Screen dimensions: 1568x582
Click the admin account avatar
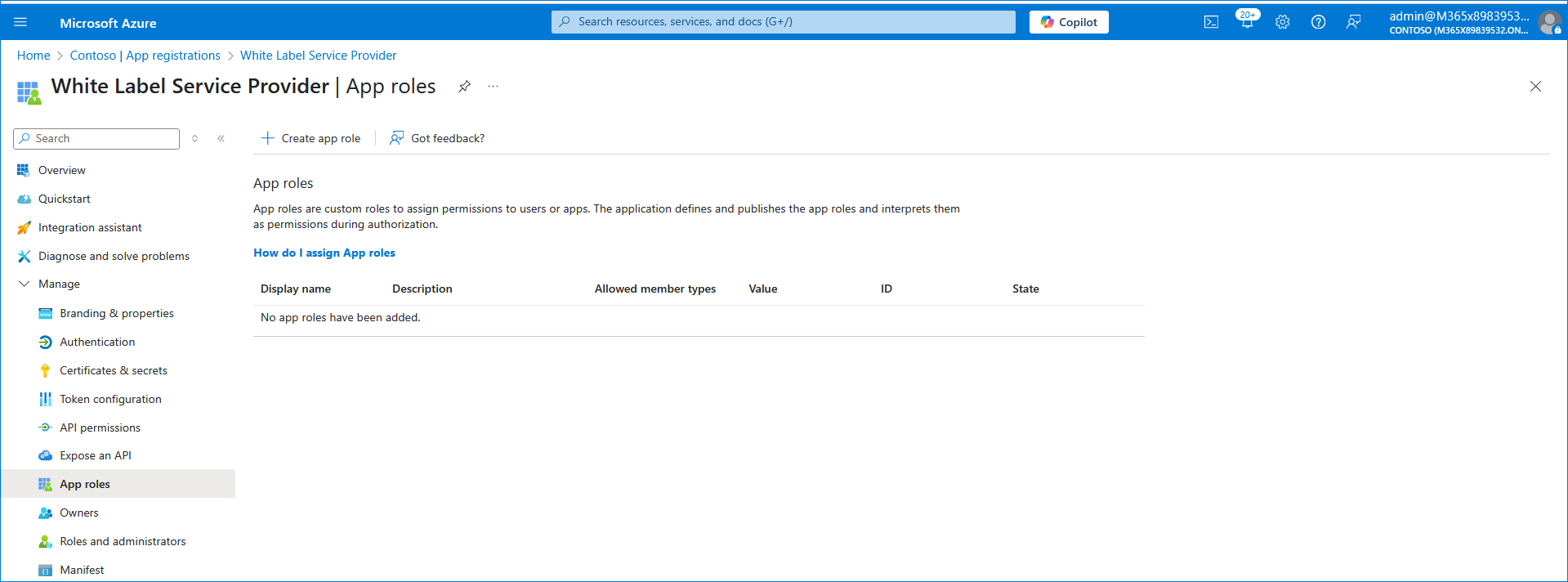pos(1548,22)
